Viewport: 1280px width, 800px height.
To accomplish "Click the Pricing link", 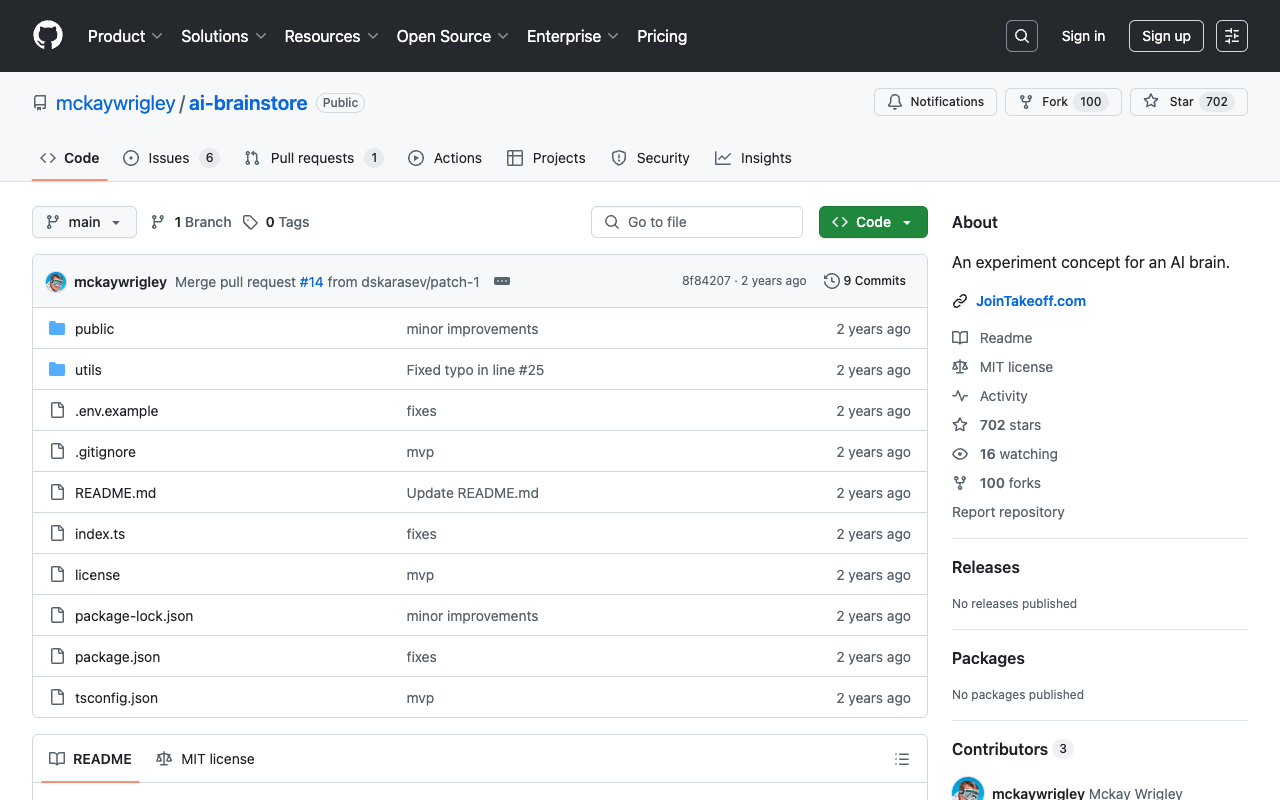I will 662,36.
